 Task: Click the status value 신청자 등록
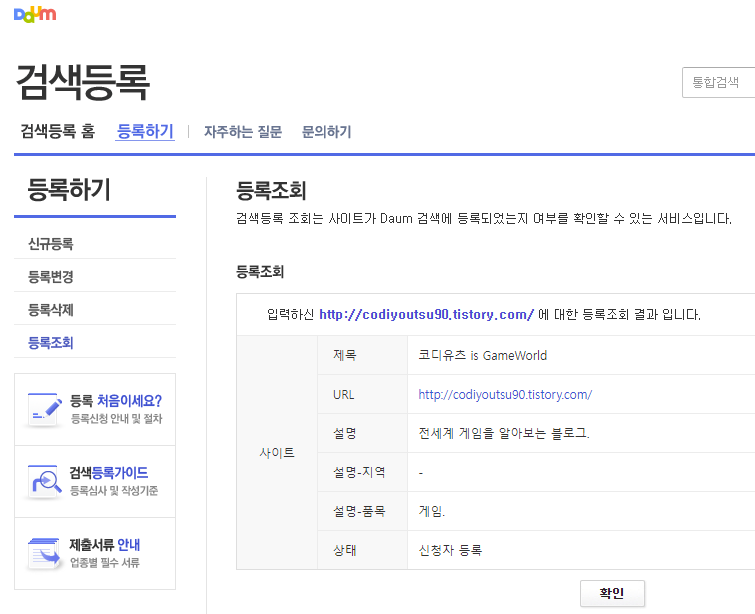click(x=450, y=550)
